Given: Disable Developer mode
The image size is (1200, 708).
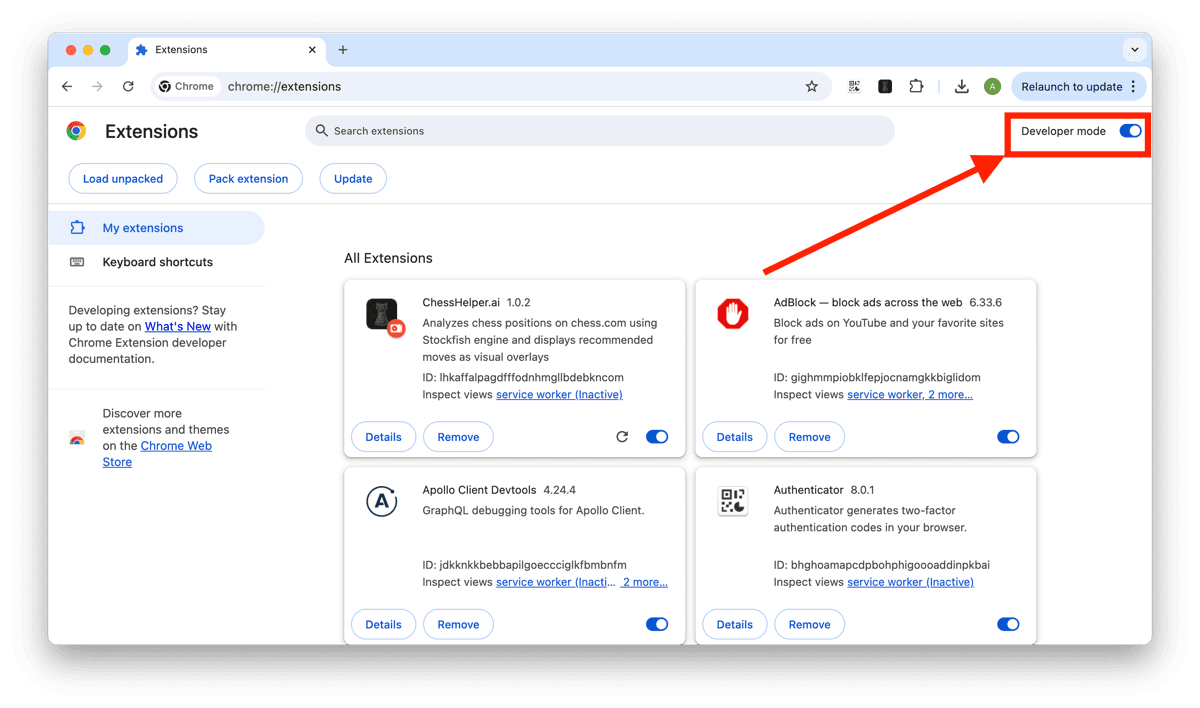Looking at the screenshot, I should pos(1129,131).
